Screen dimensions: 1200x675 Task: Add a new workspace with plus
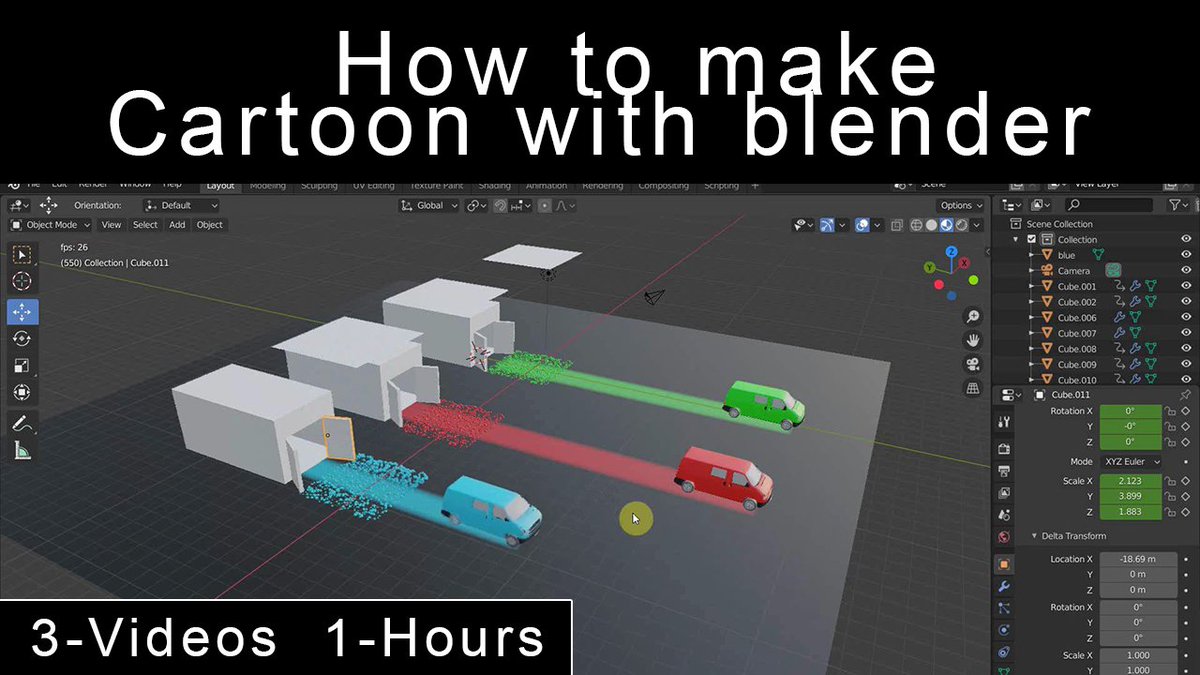click(x=755, y=186)
